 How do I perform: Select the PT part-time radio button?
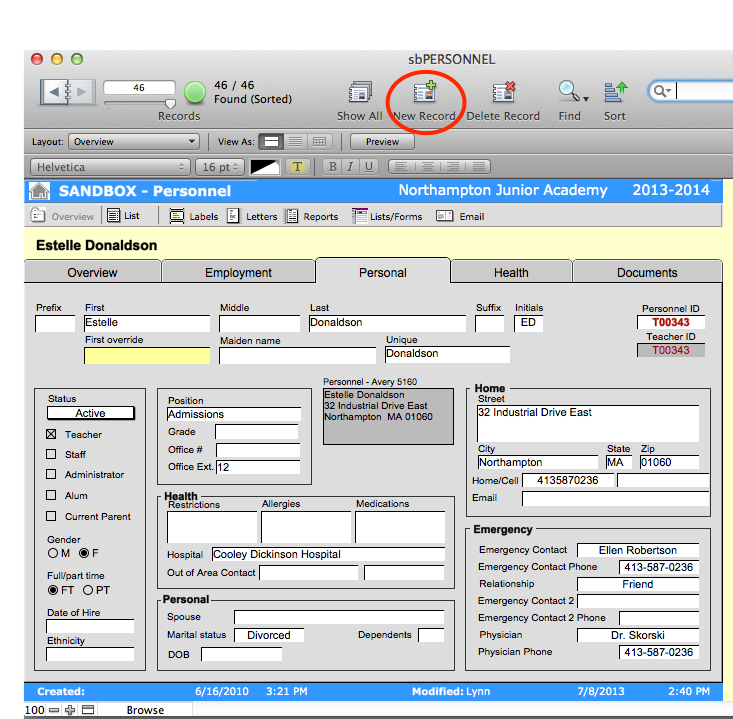click(88, 590)
